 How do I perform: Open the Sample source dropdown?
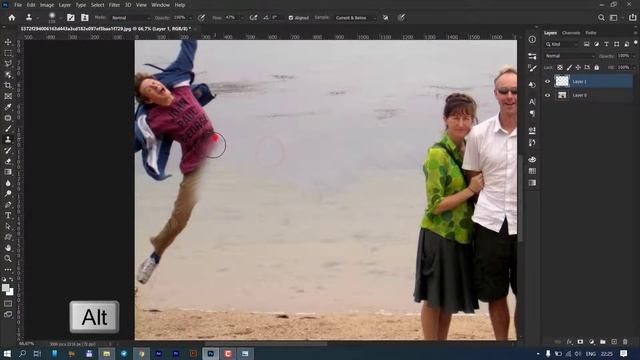(355, 18)
